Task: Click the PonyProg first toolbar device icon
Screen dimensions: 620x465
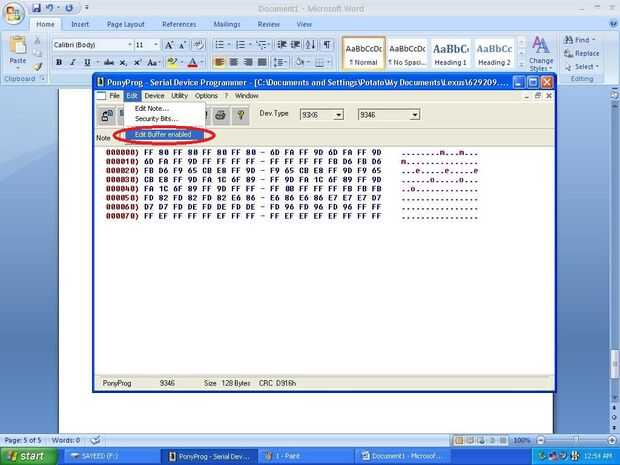Action: tap(107, 115)
